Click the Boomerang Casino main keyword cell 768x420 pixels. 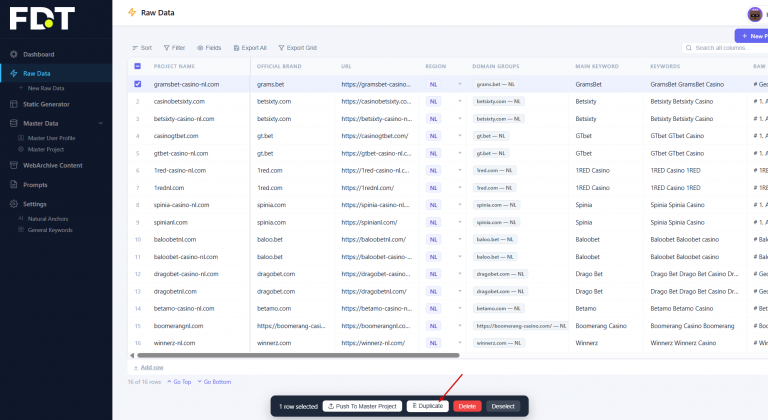(x=601, y=326)
